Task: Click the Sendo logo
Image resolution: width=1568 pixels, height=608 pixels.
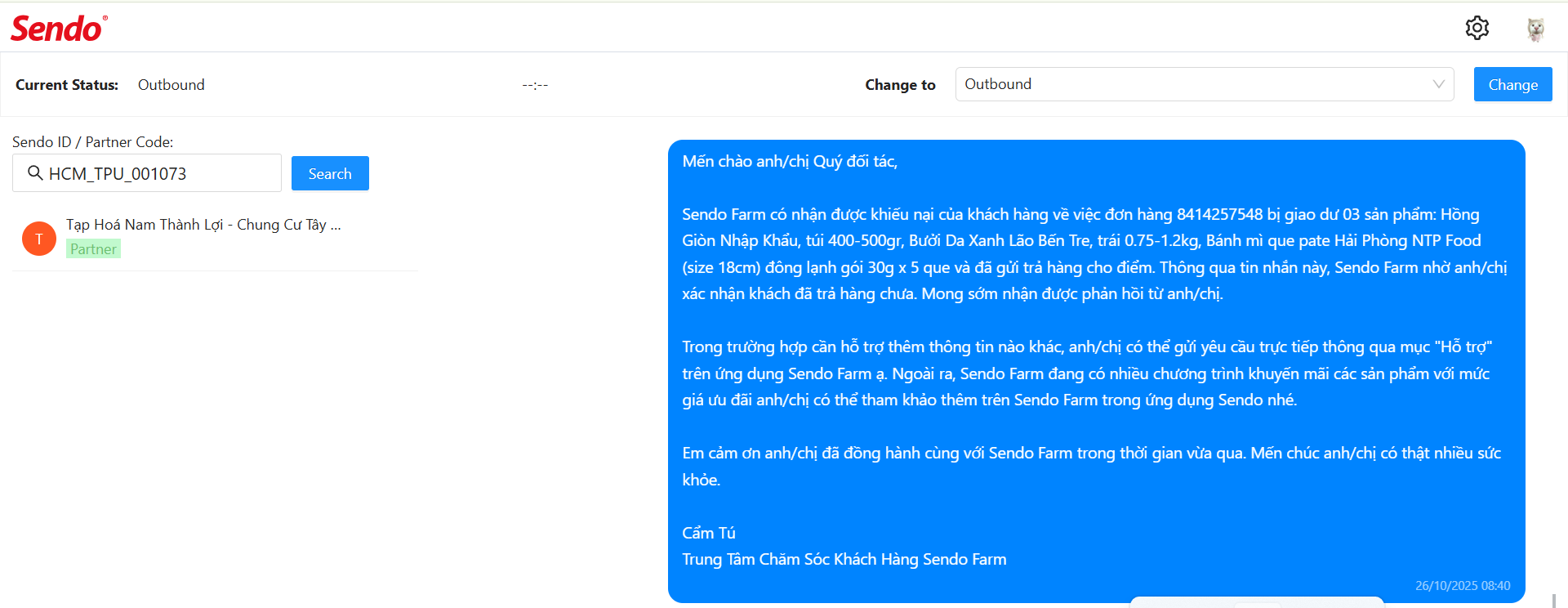Action: [x=59, y=29]
